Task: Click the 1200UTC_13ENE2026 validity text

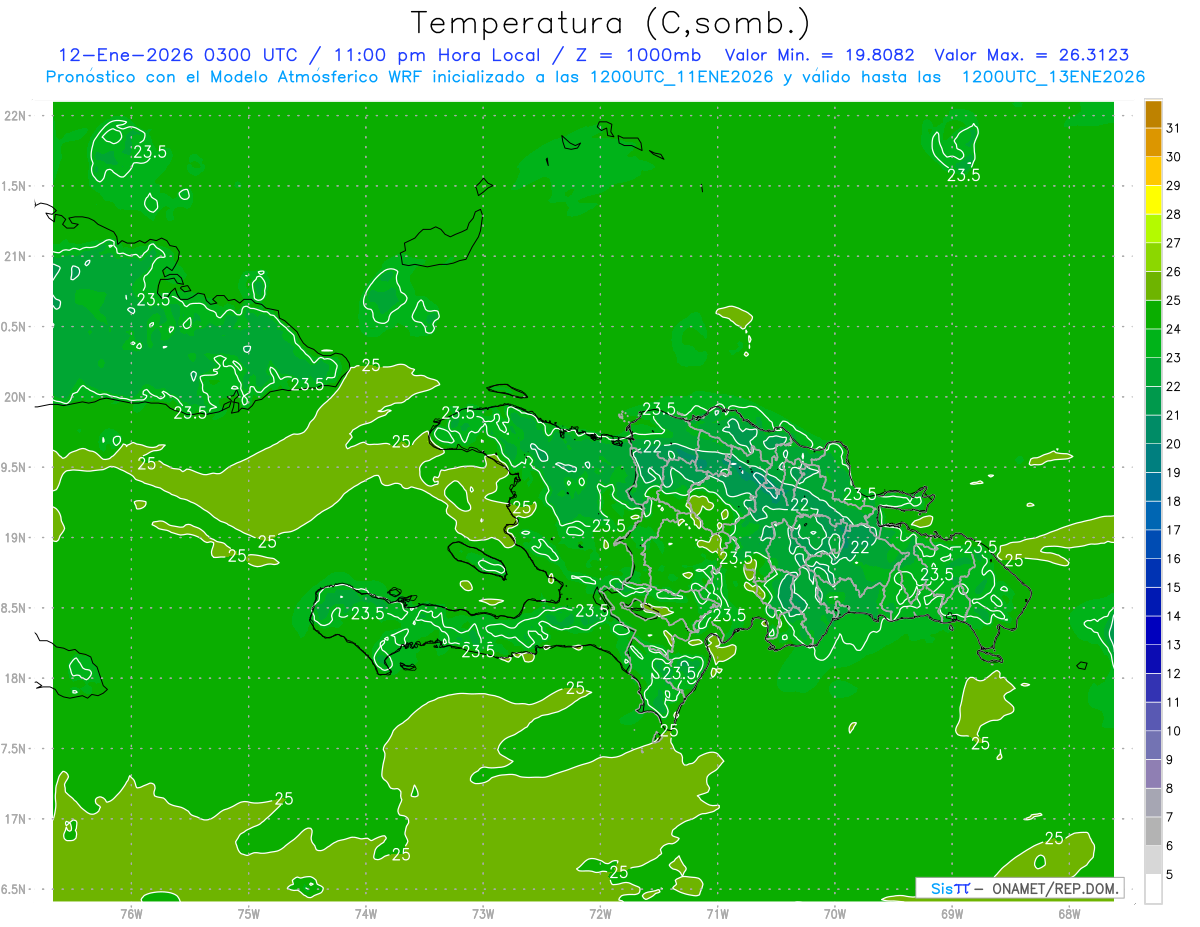Action: click(1053, 76)
